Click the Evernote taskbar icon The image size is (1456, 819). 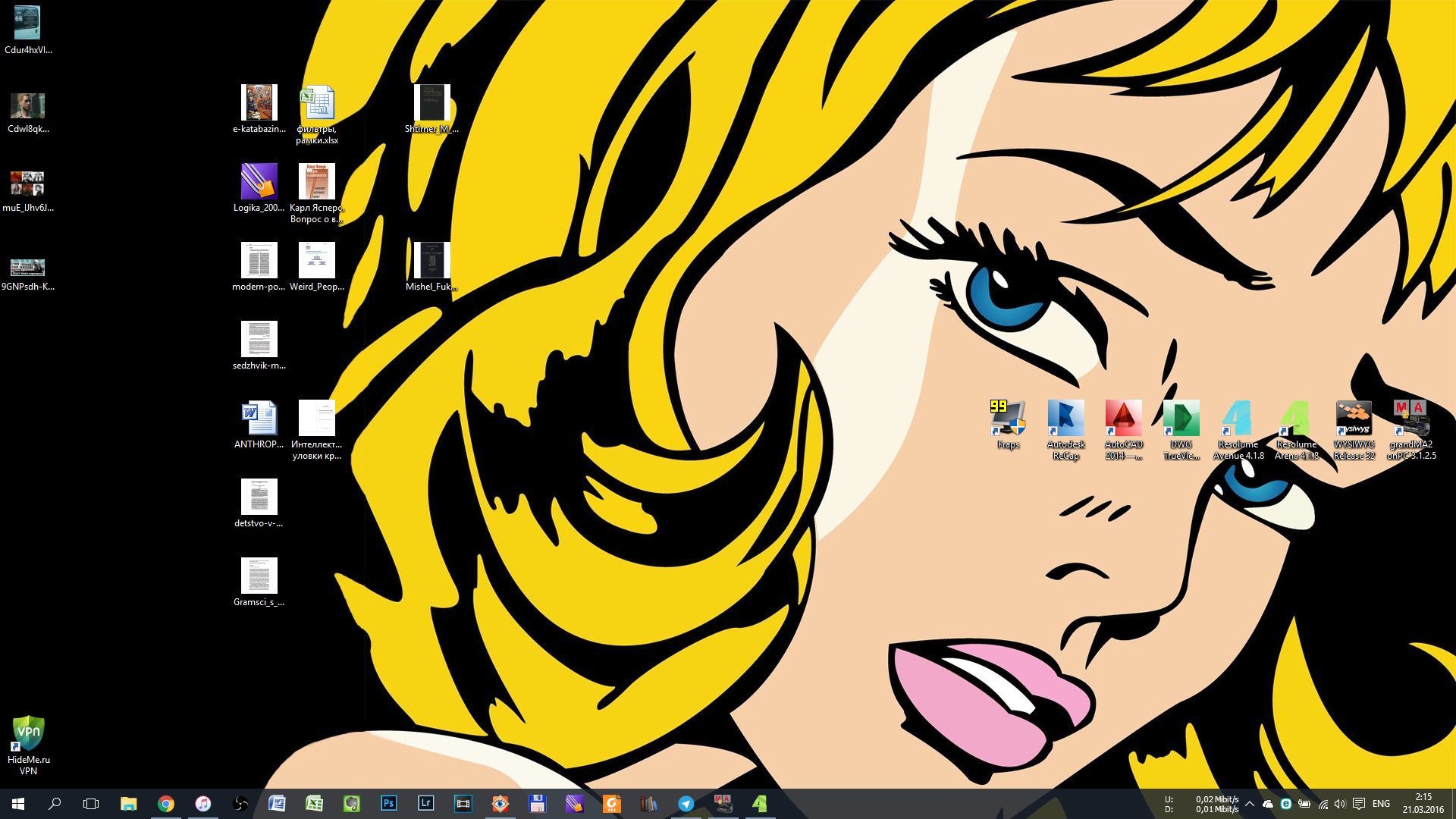pyautogui.click(x=352, y=803)
